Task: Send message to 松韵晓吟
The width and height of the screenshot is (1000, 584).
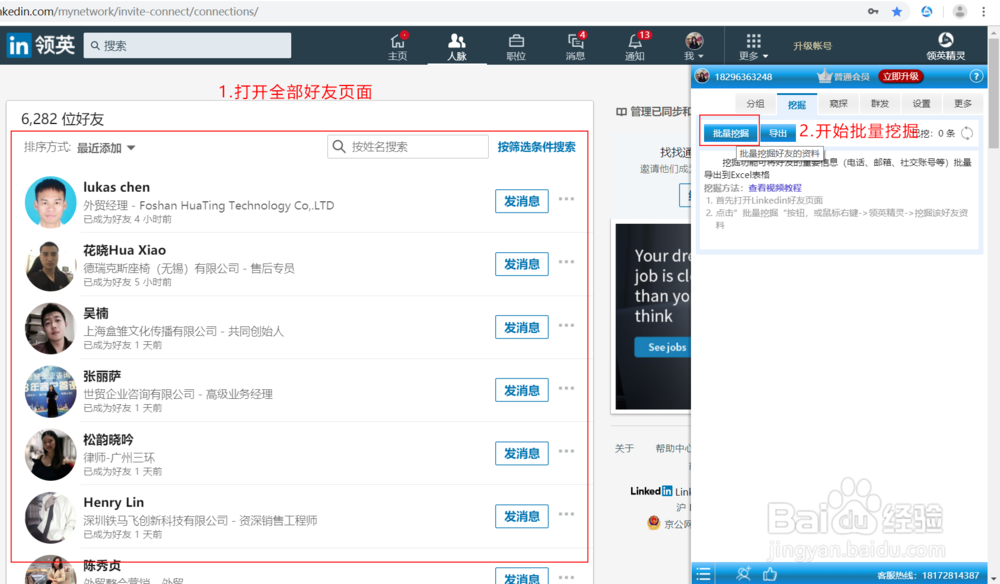Action: pyautogui.click(x=522, y=453)
